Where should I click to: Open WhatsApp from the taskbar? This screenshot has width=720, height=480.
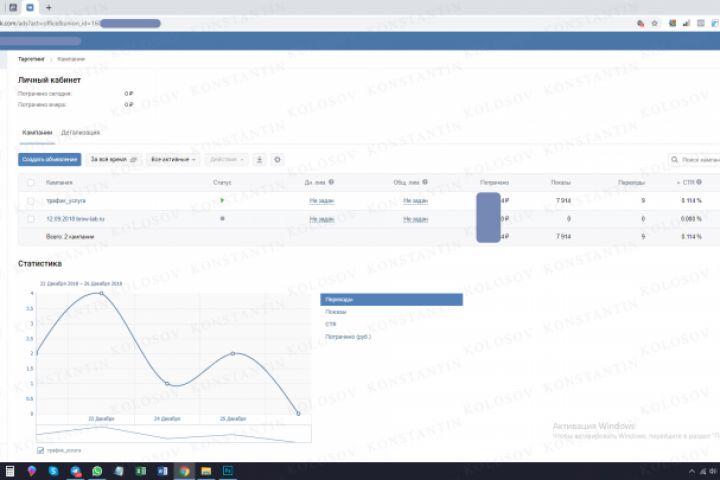97,471
